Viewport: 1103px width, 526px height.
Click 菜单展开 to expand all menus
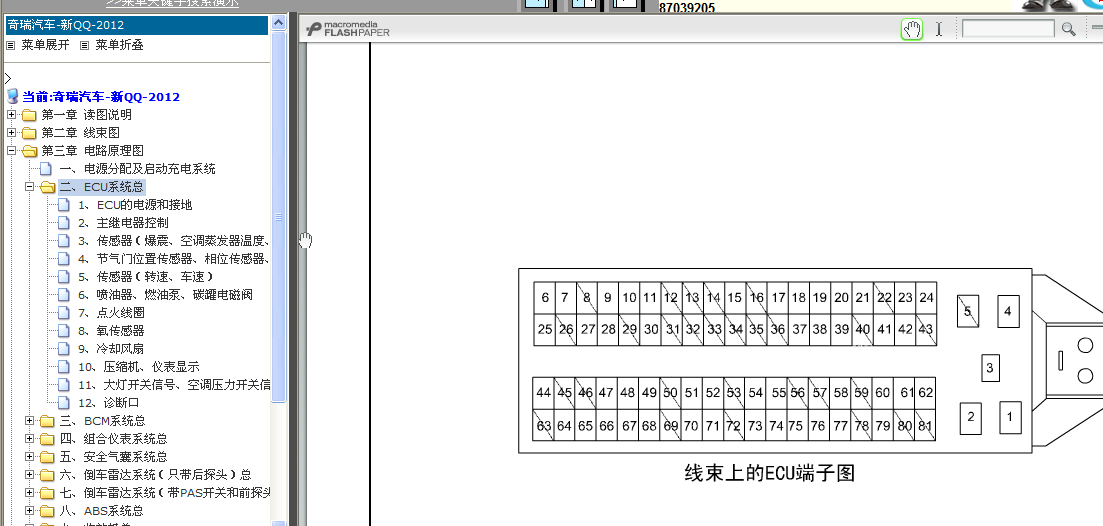point(46,45)
